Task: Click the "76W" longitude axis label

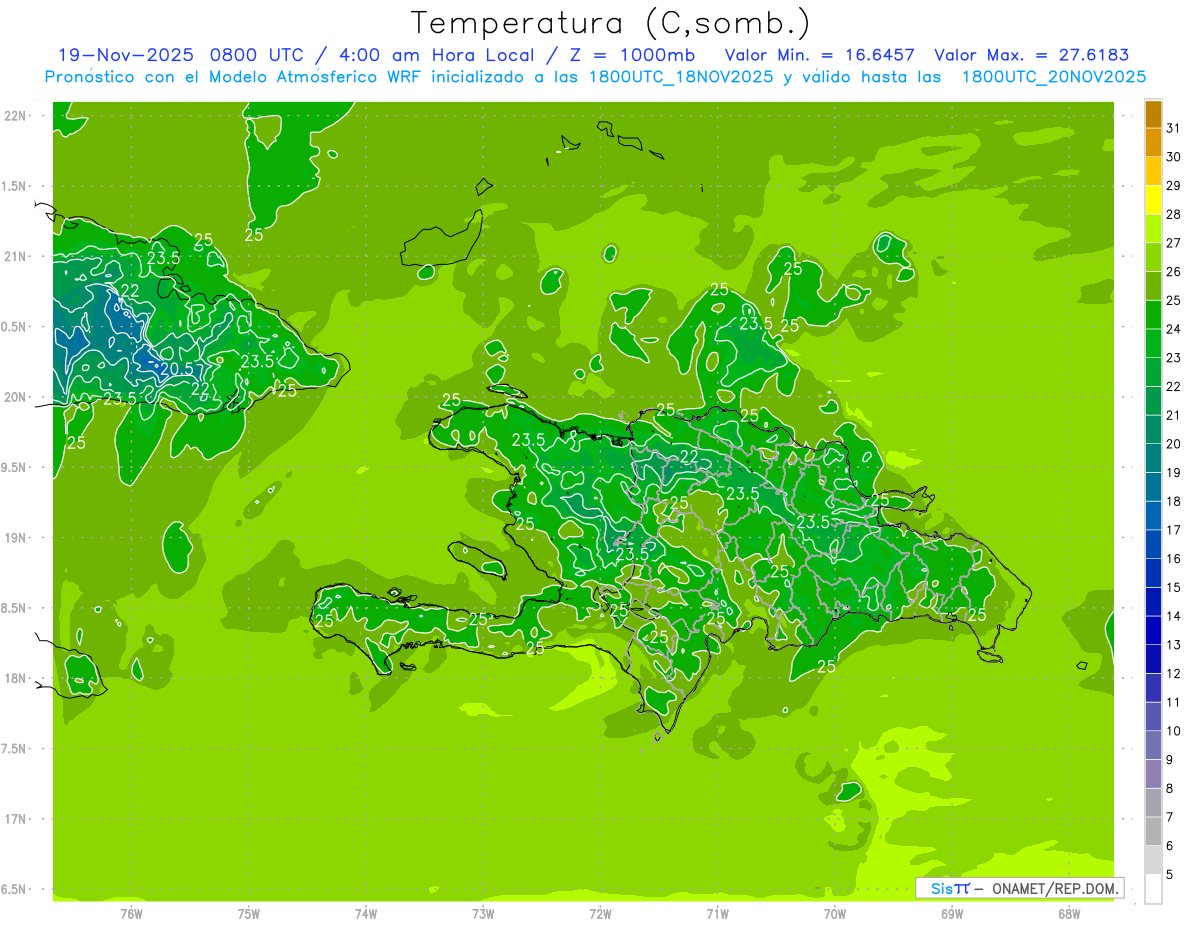Action: [x=131, y=913]
